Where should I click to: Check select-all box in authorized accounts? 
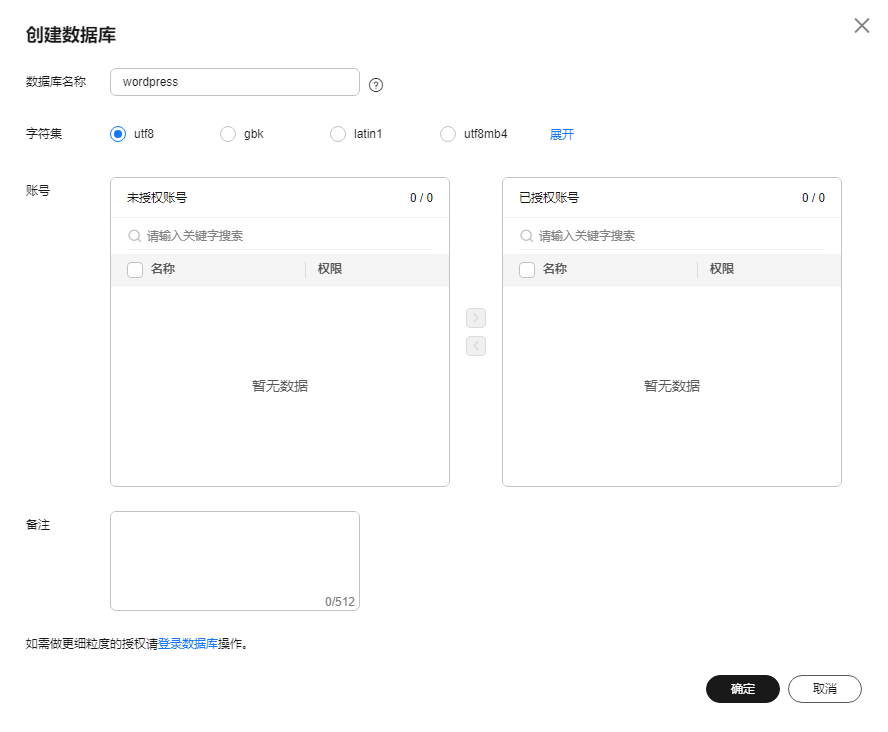pyautogui.click(x=527, y=269)
